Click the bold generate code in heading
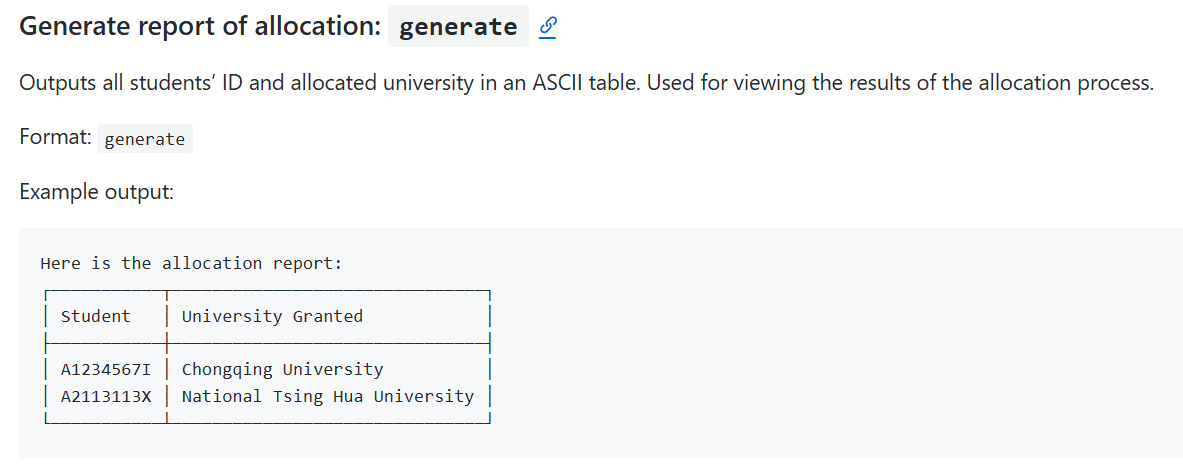The width and height of the screenshot is (1183, 464). (458, 26)
